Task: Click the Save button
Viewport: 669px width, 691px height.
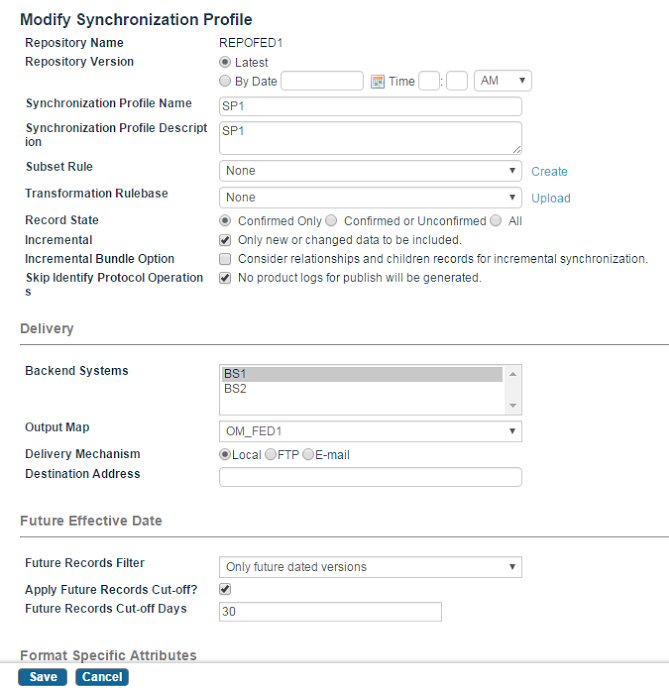Action: click(43, 677)
